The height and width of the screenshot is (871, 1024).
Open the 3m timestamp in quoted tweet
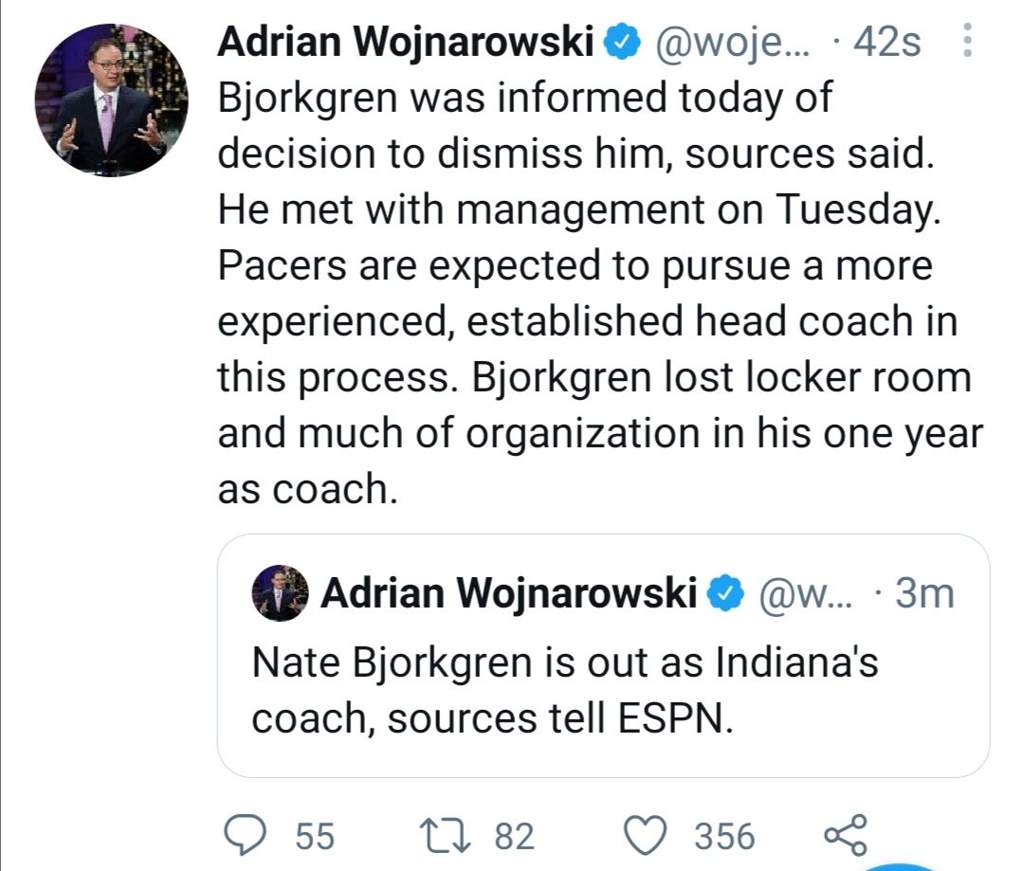[x=925, y=594]
